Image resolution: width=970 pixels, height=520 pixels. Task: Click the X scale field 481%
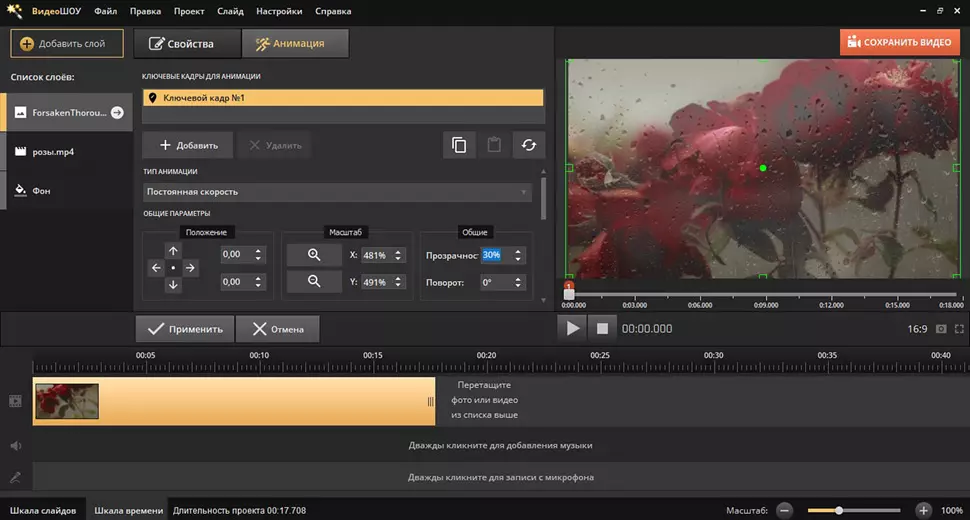click(376, 255)
